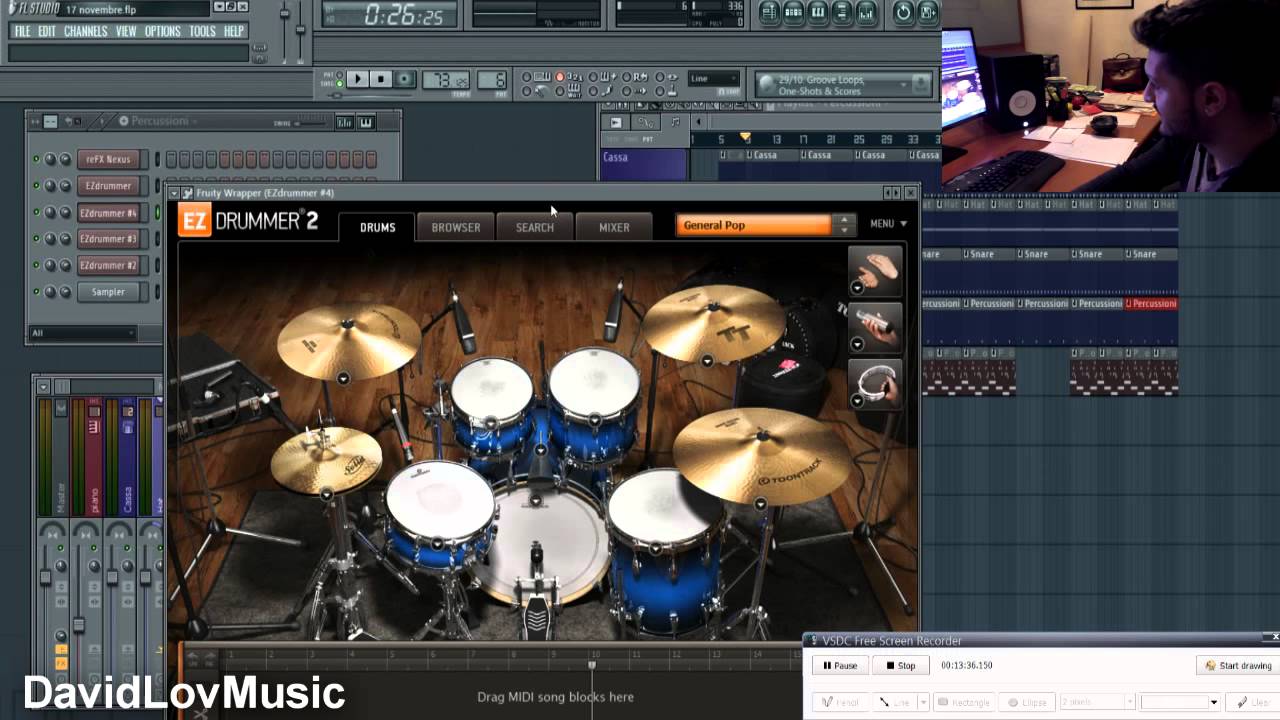Open the Line snap dropdown
This screenshot has height=720, width=1280.
(715, 78)
